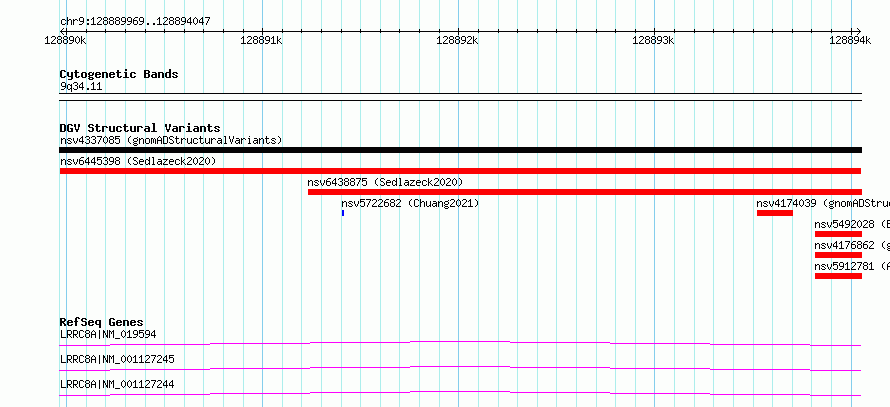Select the magenta LRRC8A|NM_001127245 gene line
This screenshot has width=890, height=407.
(460, 368)
